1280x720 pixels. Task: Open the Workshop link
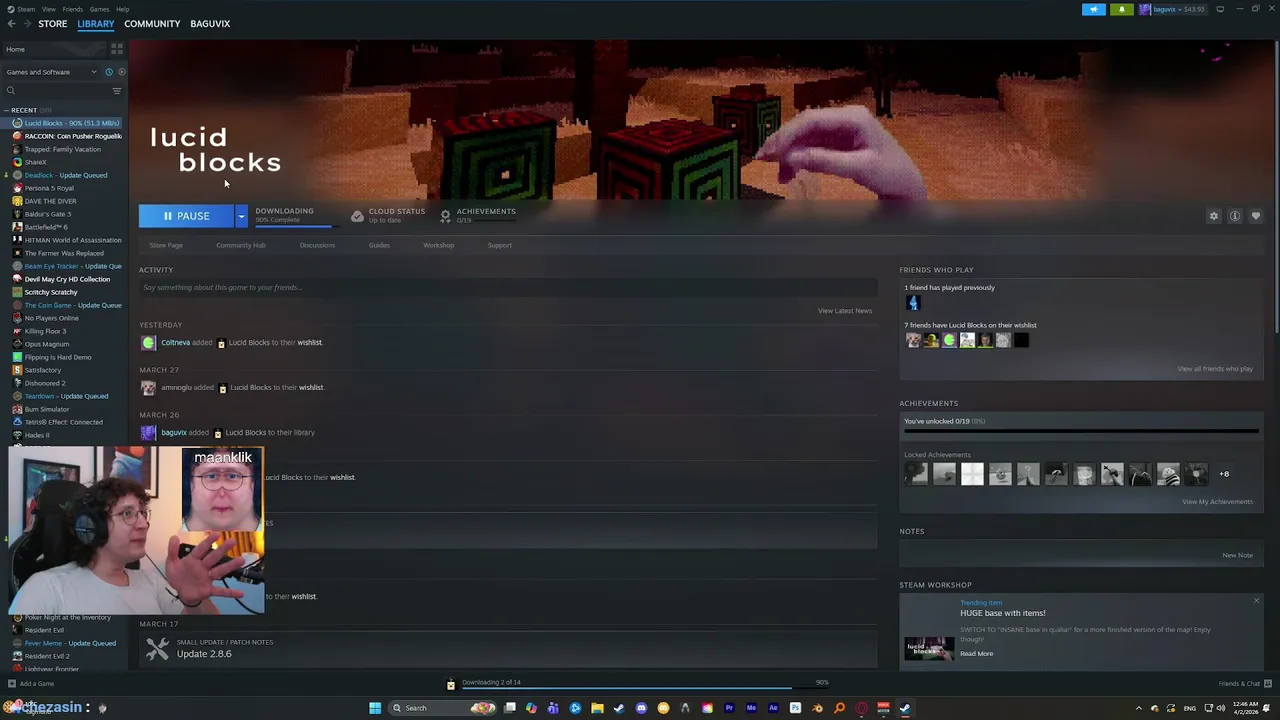(x=438, y=245)
